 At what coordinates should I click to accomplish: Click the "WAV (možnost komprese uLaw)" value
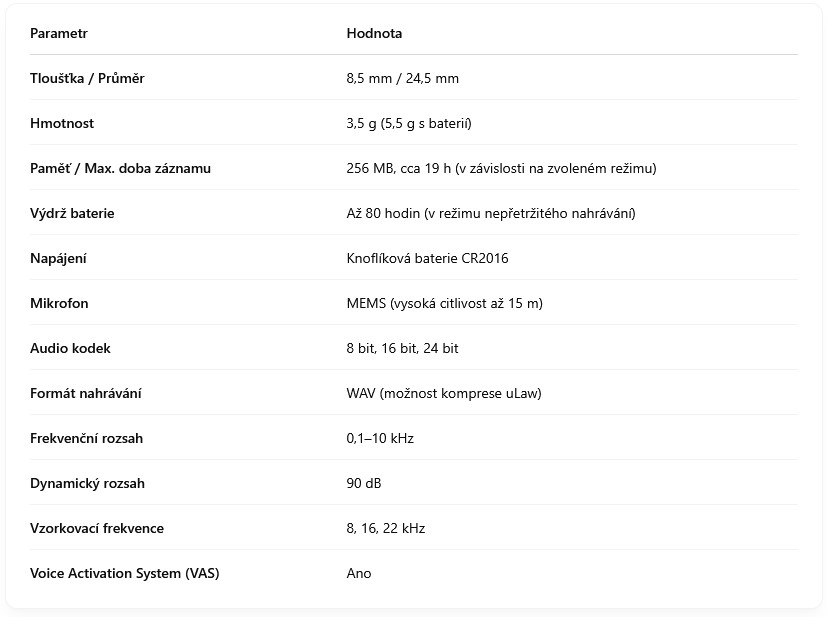point(443,393)
